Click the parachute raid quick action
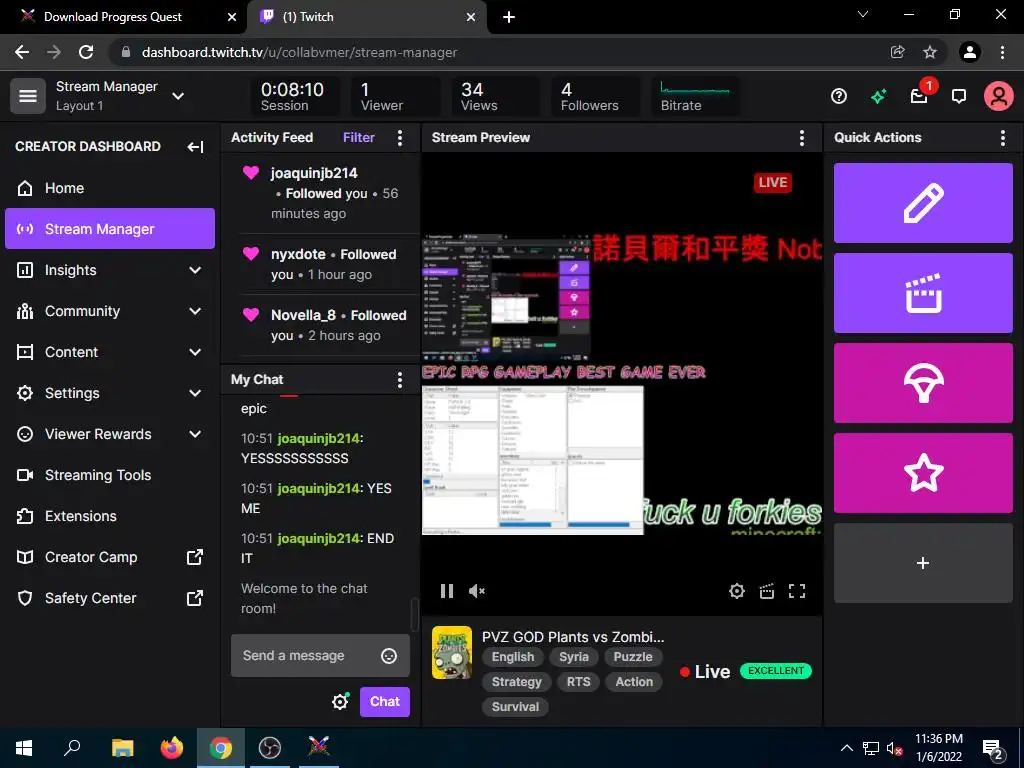 pyautogui.click(x=923, y=383)
